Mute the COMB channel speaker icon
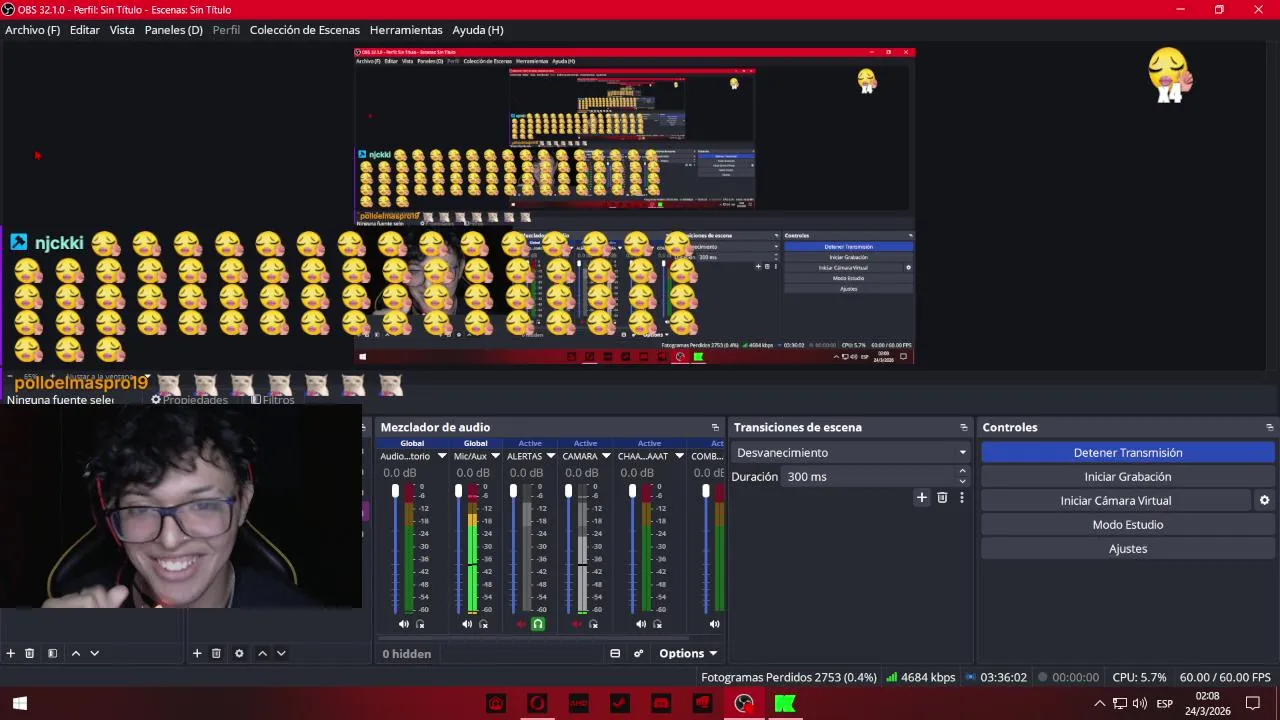Screen dimensions: 1280x720 [x=714, y=624]
